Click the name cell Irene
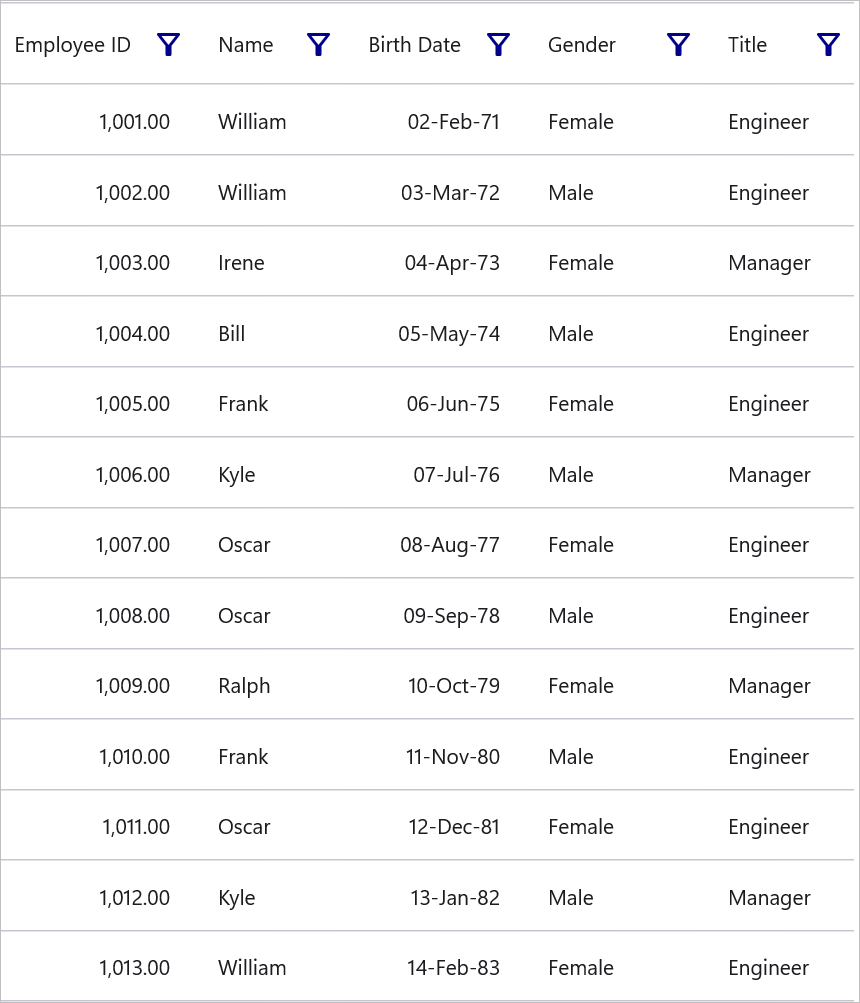This screenshot has width=860, height=1003. click(x=241, y=263)
